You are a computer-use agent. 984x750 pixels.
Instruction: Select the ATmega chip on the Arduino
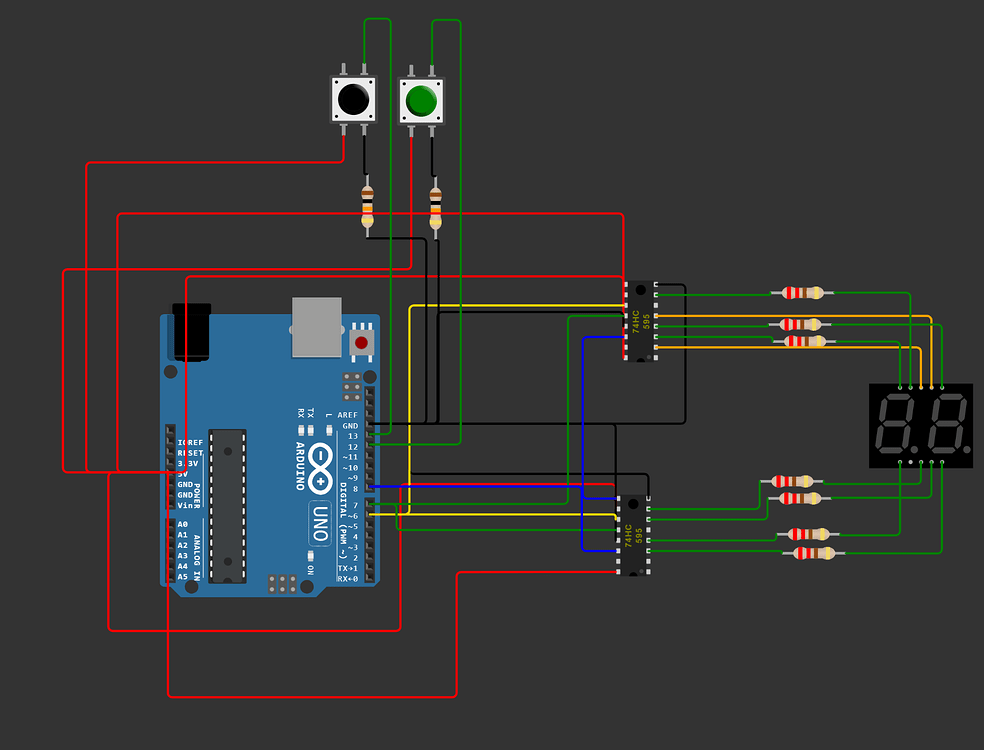tap(227, 505)
